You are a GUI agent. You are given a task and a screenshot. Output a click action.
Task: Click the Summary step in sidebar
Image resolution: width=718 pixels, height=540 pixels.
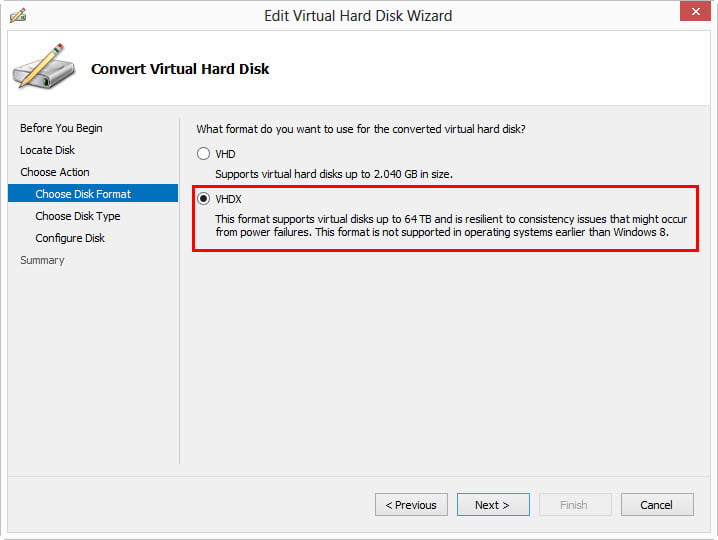click(x=42, y=260)
